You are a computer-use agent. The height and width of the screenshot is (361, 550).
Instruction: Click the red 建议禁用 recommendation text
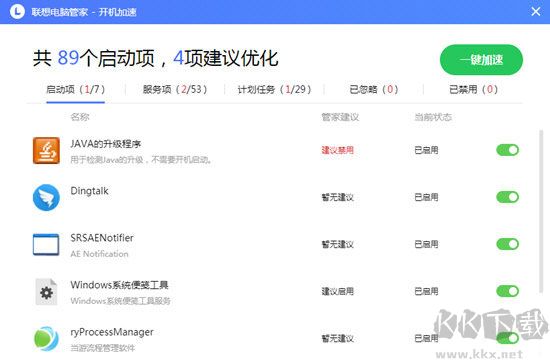(337, 150)
